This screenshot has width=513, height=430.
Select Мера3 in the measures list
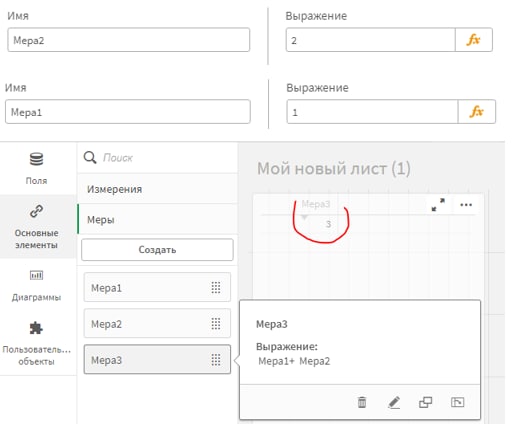[157, 359]
